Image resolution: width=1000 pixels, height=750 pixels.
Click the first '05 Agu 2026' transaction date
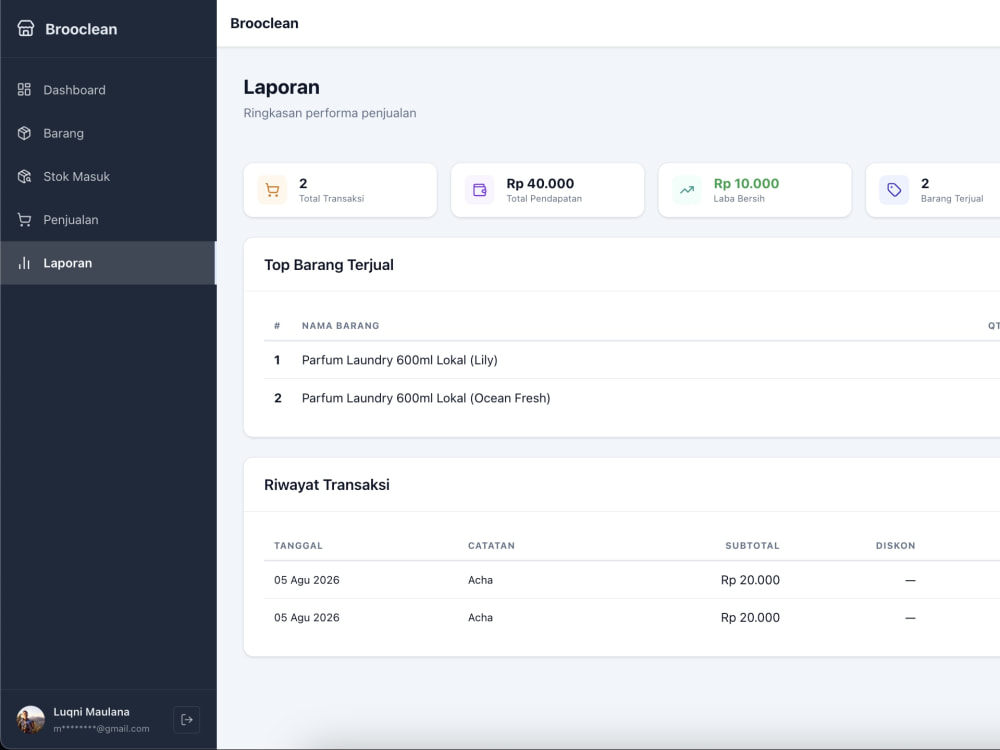[307, 580]
